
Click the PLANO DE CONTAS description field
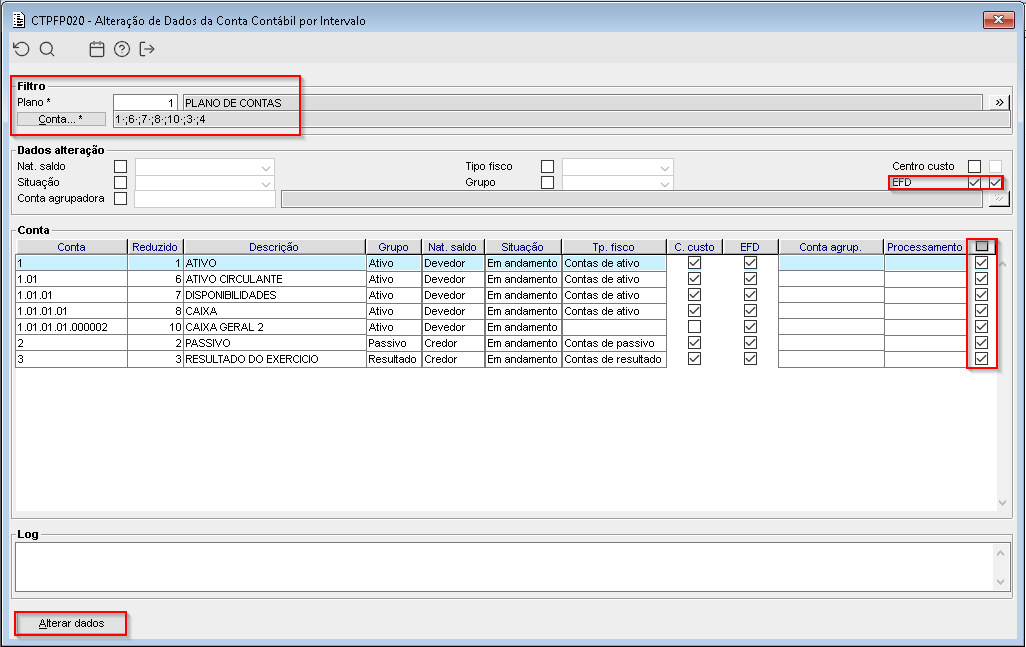pyautogui.click(x=582, y=103)
